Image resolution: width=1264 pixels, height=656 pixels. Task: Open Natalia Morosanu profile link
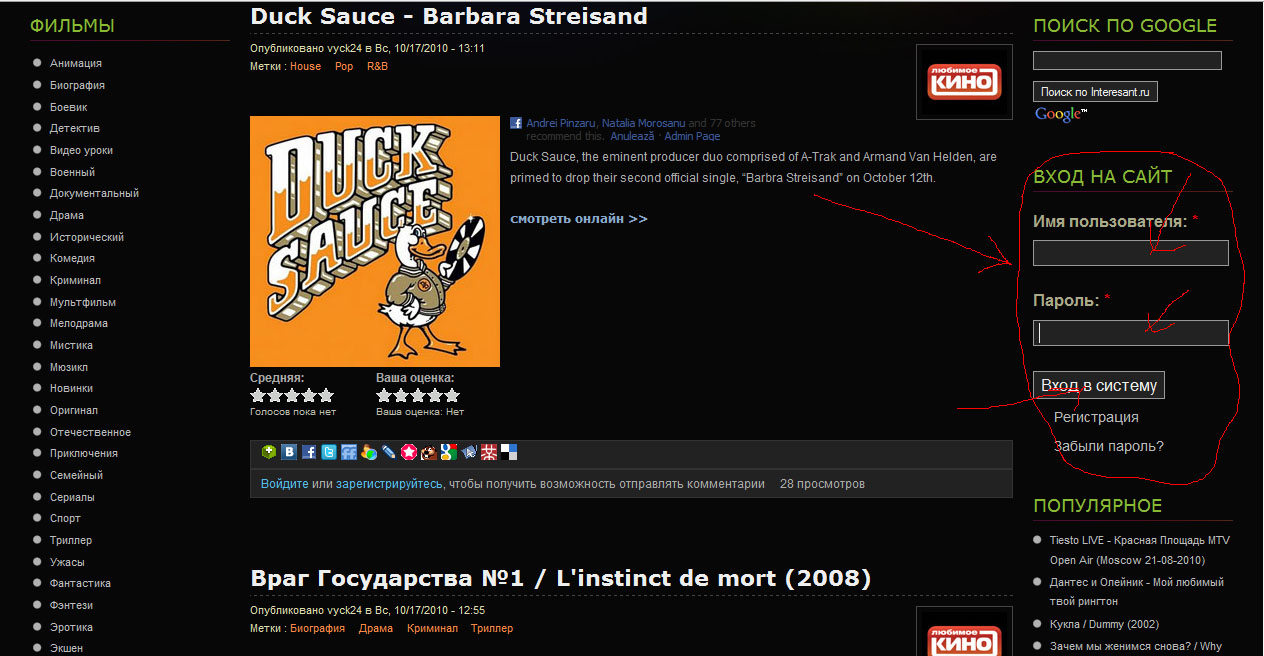pyautogui.click(x=644, y=123)
